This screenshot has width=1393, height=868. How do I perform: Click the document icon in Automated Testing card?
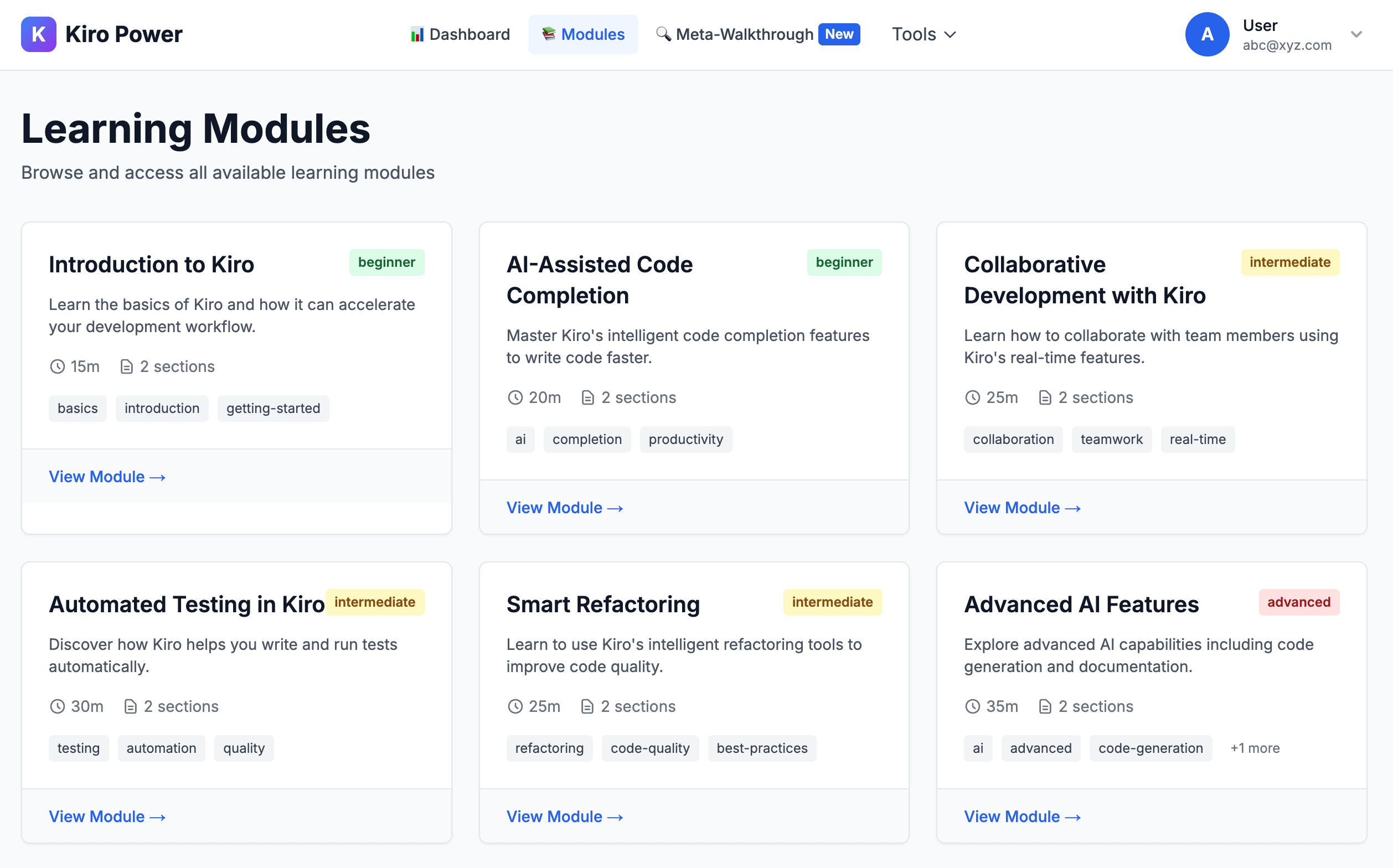click(130, 706)
